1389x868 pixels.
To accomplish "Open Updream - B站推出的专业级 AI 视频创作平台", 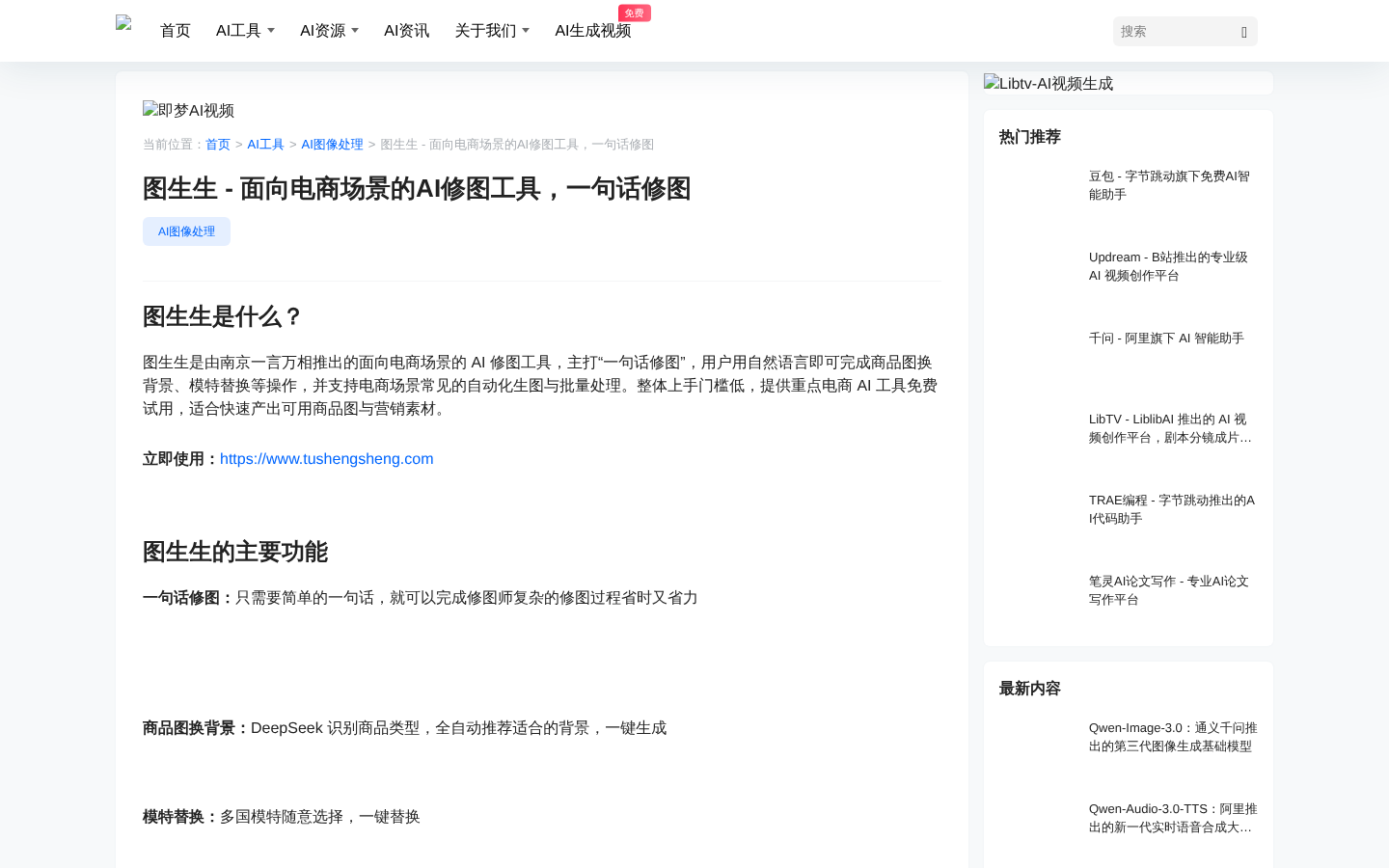I will pyautogui.click(x=1172, y=266).
